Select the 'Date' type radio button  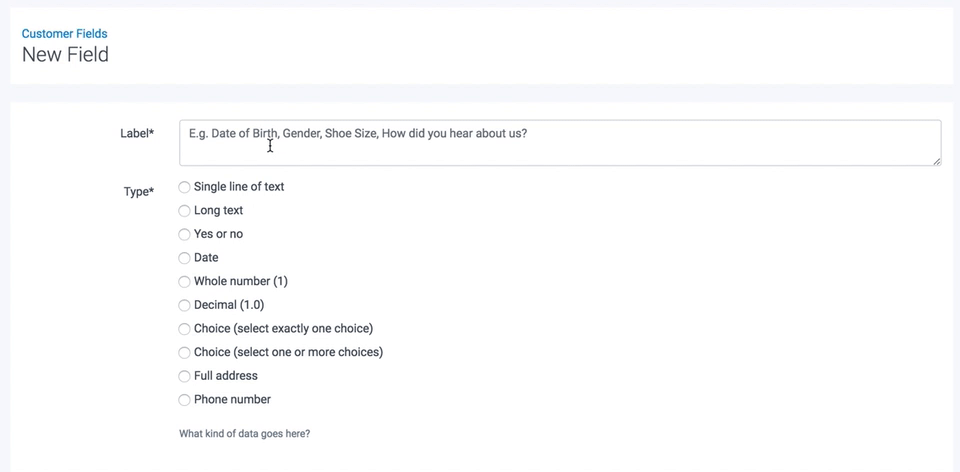(x=184, y=258)
